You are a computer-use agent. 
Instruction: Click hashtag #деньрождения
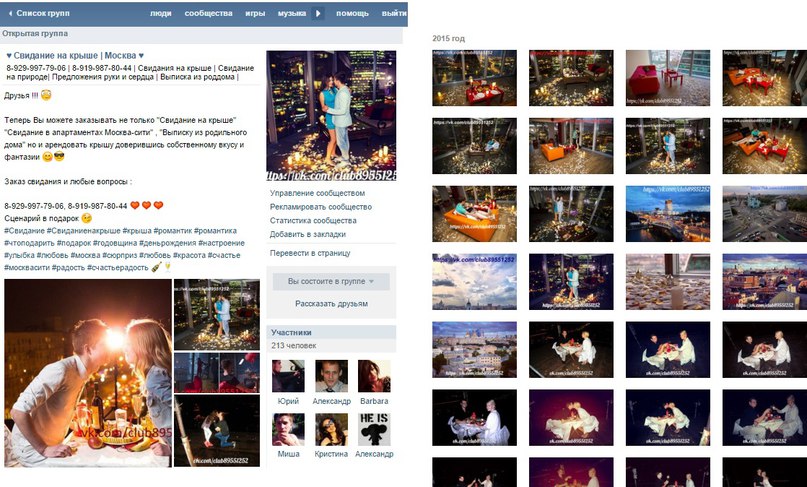pos(167,243)
